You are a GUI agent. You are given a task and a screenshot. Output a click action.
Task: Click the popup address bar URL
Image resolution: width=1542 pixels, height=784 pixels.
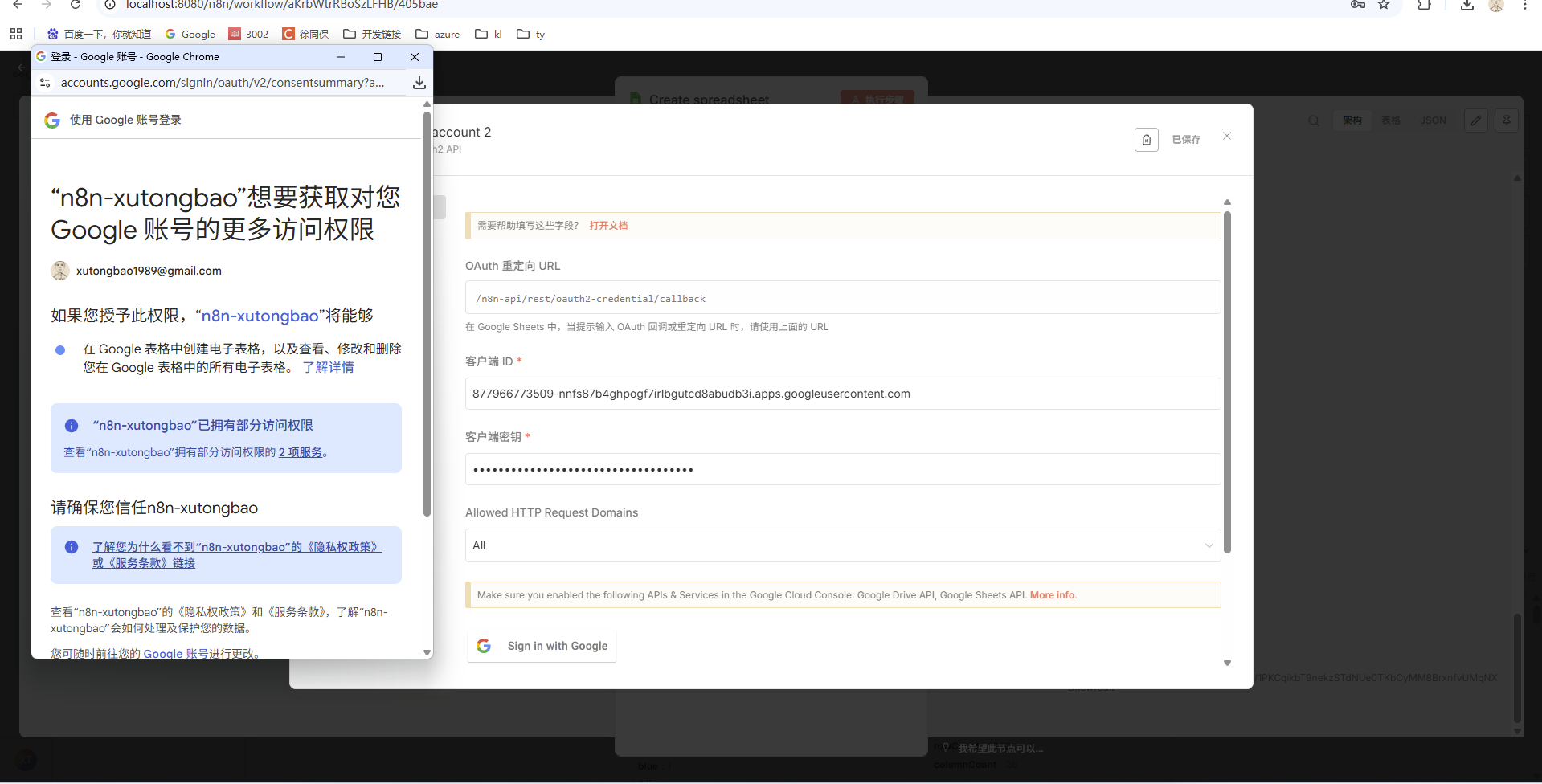tap(223, 83)
